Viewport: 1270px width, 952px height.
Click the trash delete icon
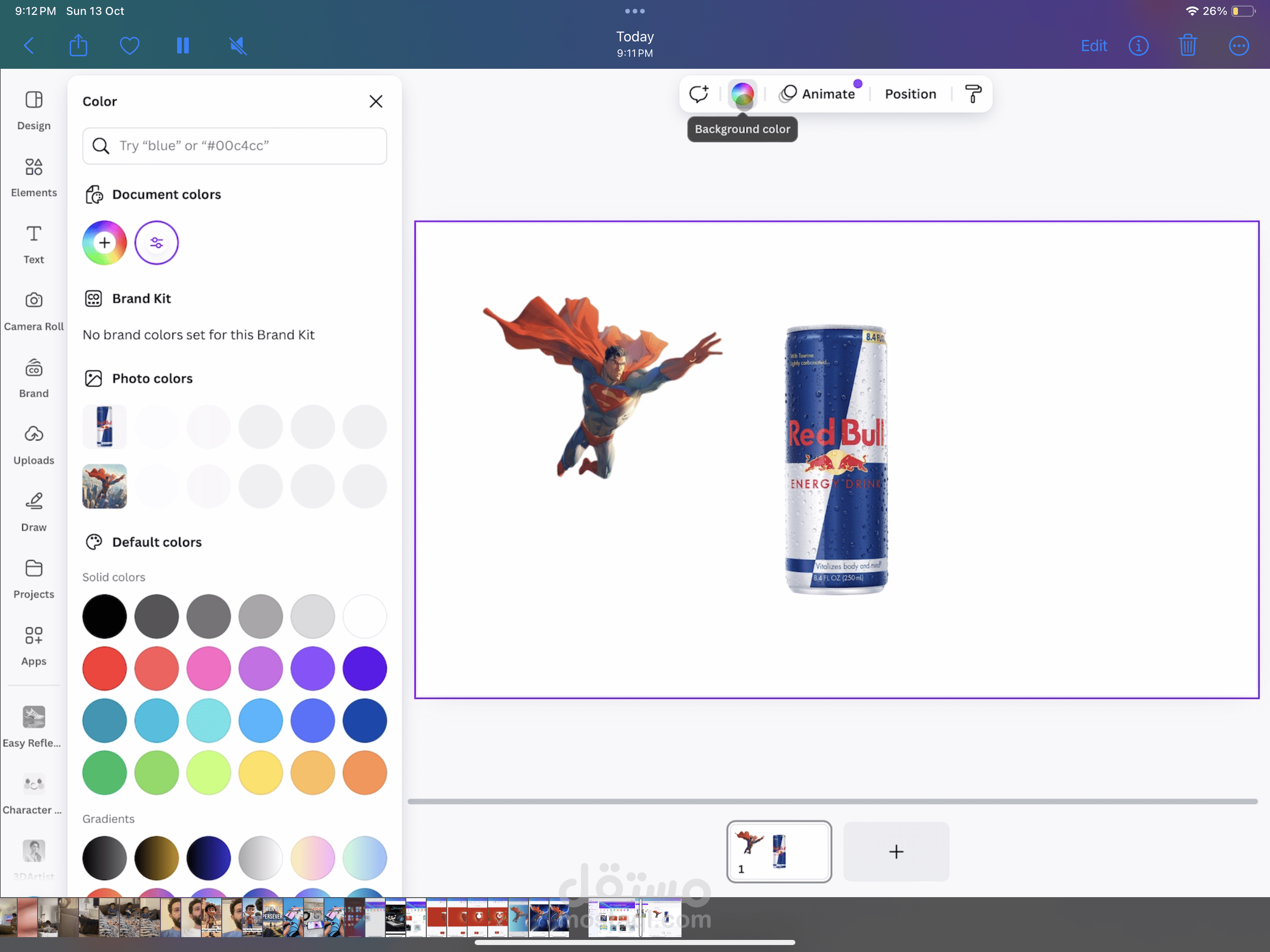pyautogui.click(x=1187, y=46)
